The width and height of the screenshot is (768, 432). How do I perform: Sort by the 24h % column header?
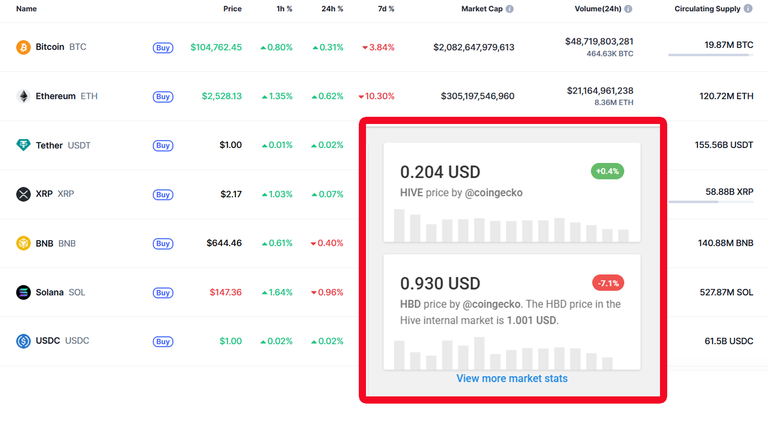[x=332, y=9]
